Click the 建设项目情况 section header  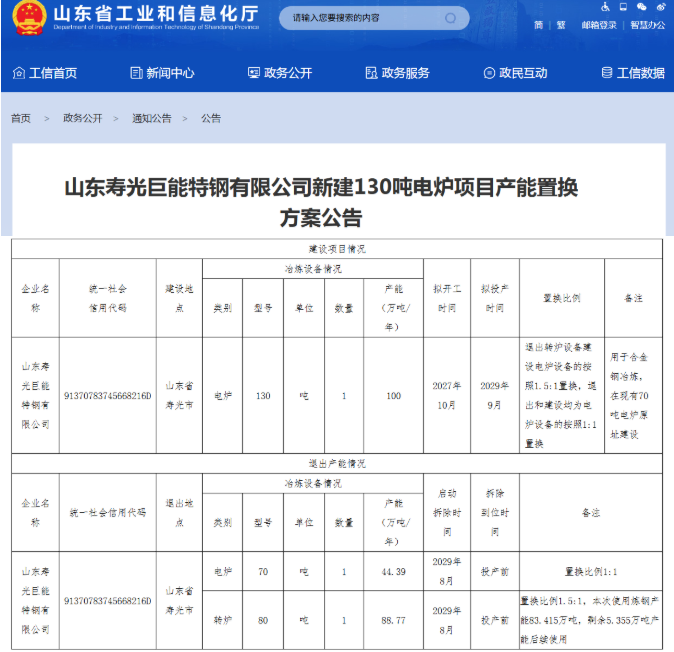coord(337,249)
